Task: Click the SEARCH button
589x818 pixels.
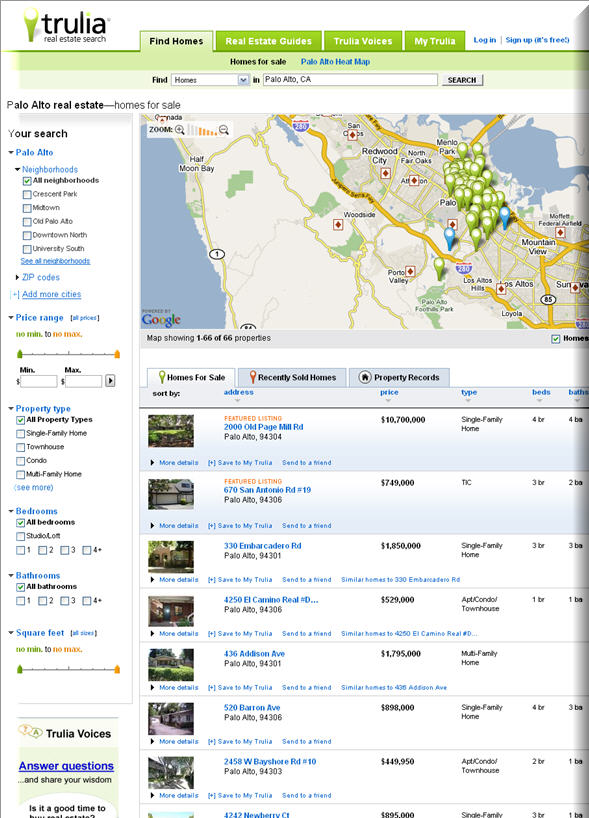Action: [462, 80]
